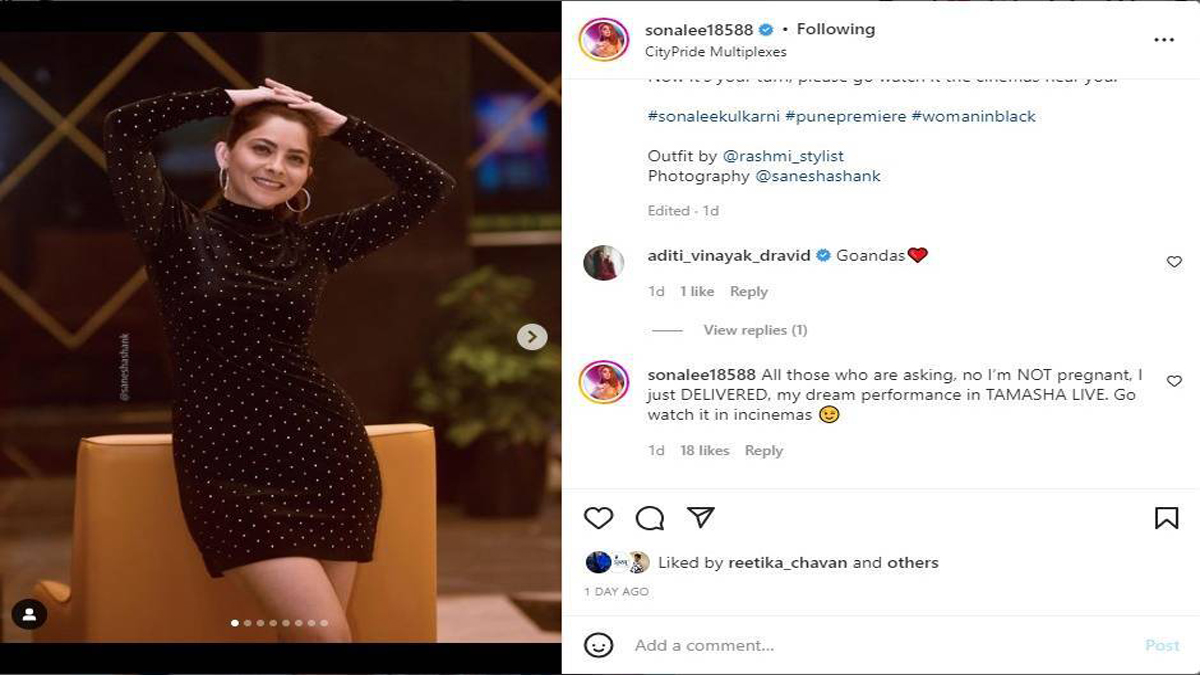Image resolution: width=1200 pixels, height=675 pixels.
Task: Unfollow by clicking the Following toggle
Action: tap(835, 29)
